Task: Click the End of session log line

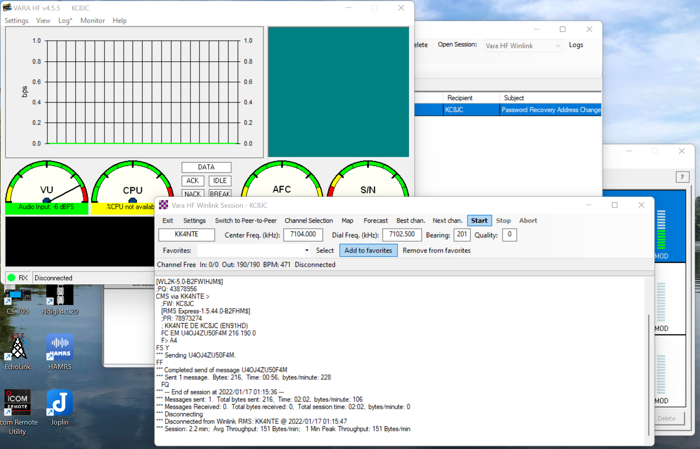Action: pyautogui.click(x=220, y=392)
